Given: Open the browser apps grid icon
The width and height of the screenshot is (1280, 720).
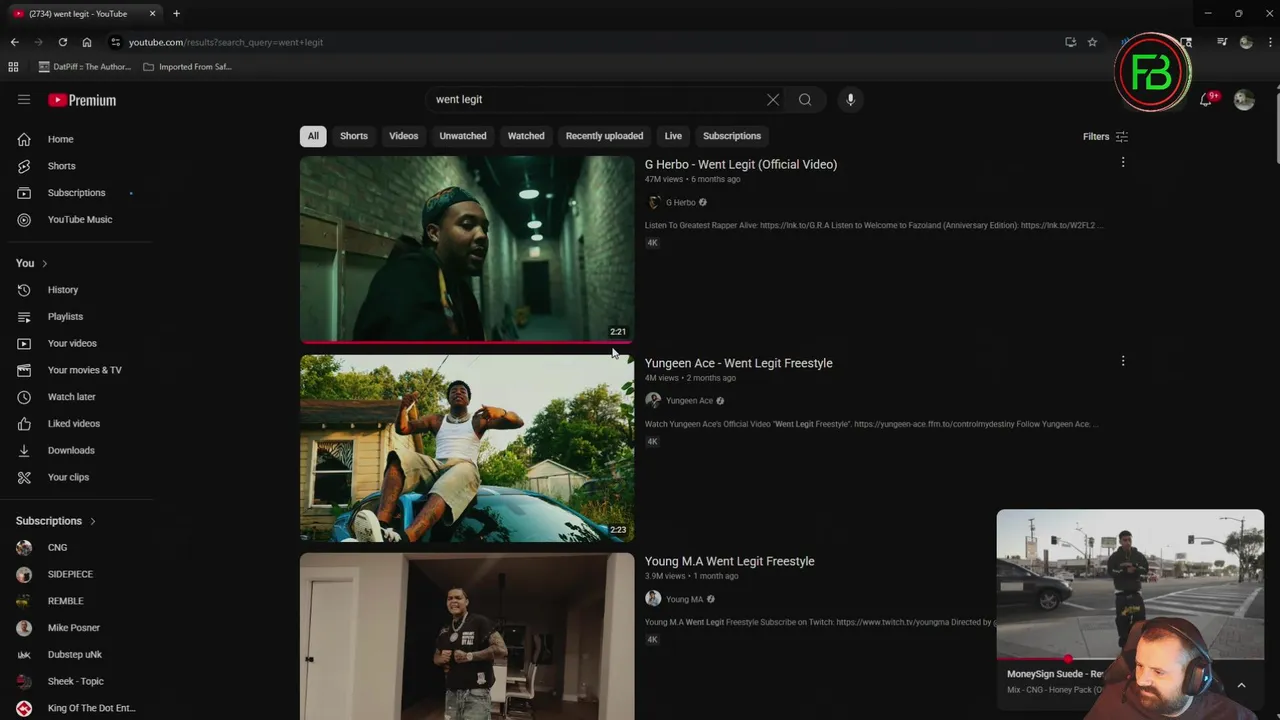Looking at the screenshot, I should pyautogui.click(x=13, y=67).
